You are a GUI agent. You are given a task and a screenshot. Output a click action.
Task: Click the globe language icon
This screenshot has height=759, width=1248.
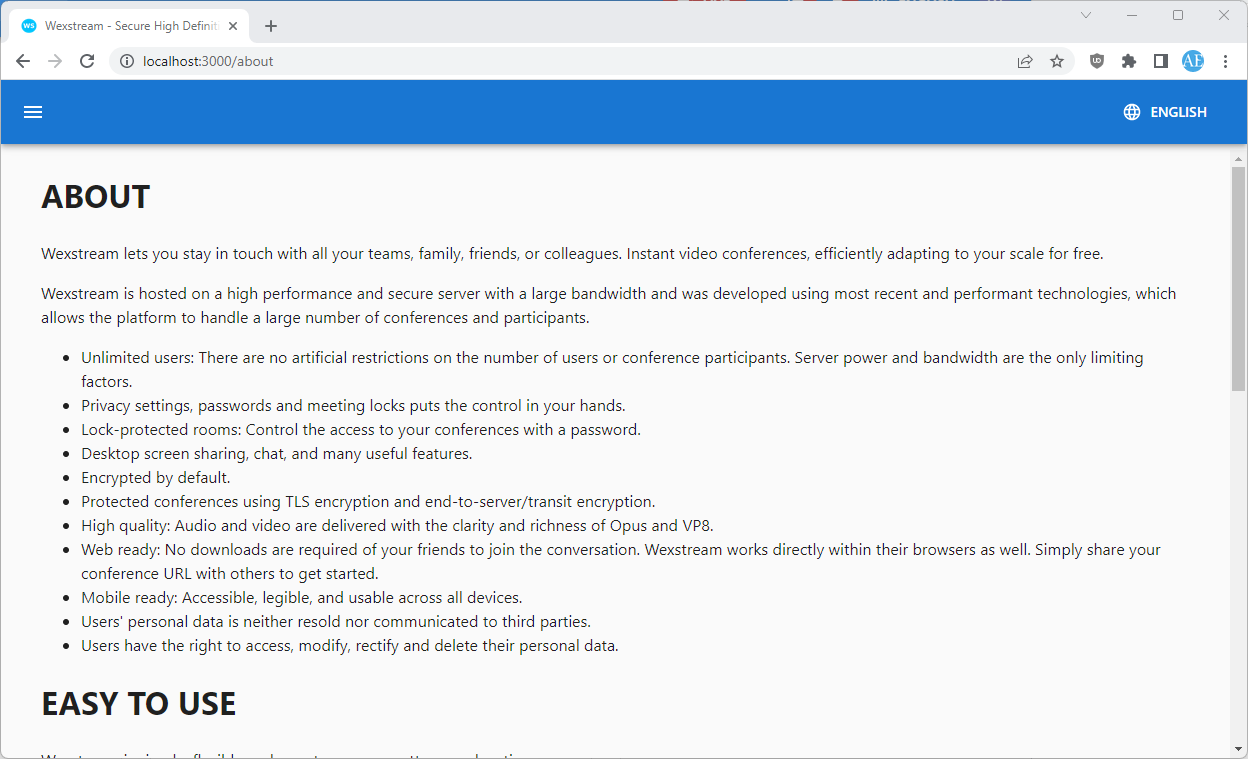tap(1132, 112)
